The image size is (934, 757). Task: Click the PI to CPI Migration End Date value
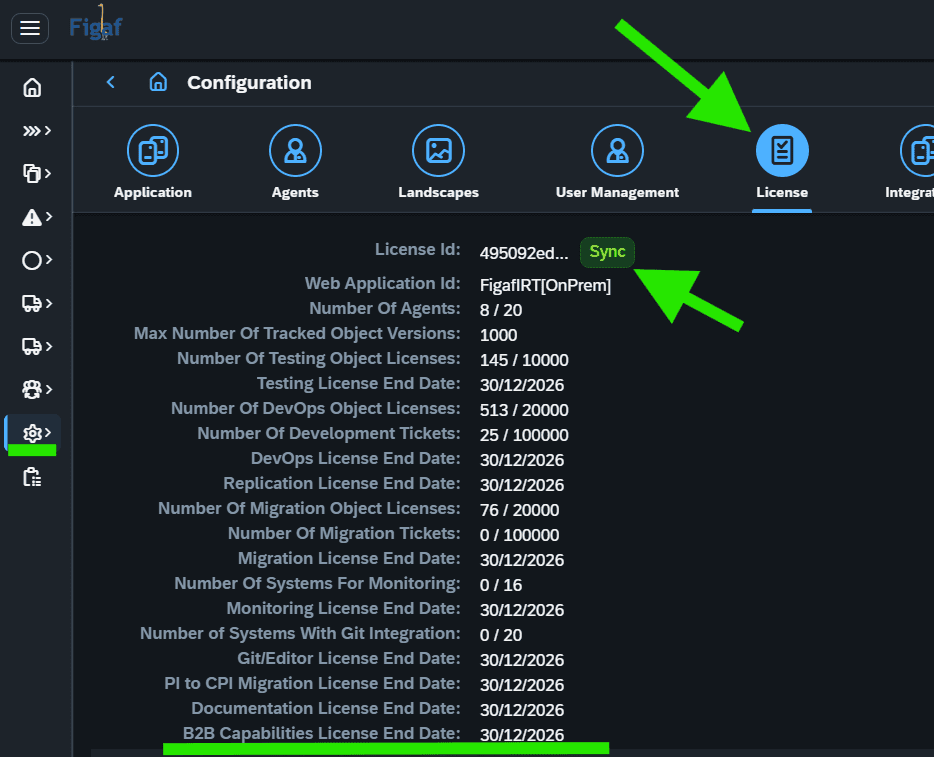tap(521, 686)
